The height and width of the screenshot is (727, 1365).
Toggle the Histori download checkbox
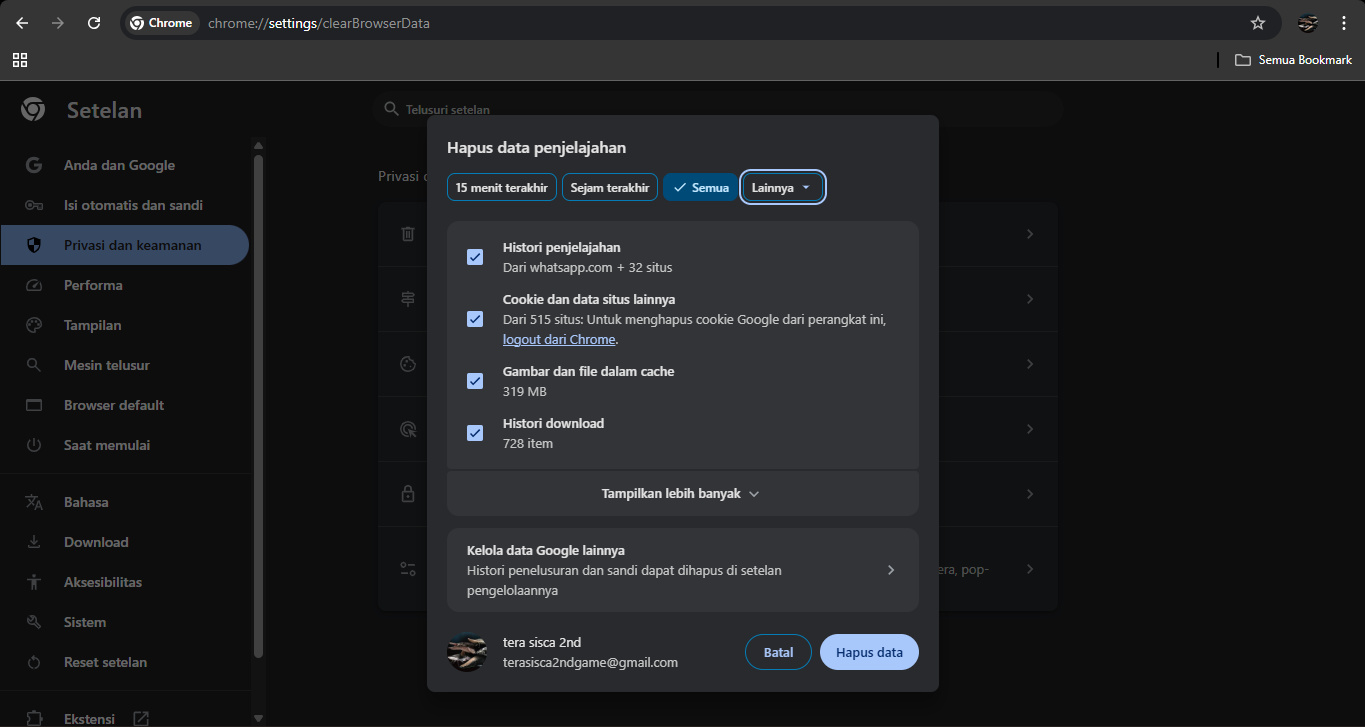(x=475, y=433)
